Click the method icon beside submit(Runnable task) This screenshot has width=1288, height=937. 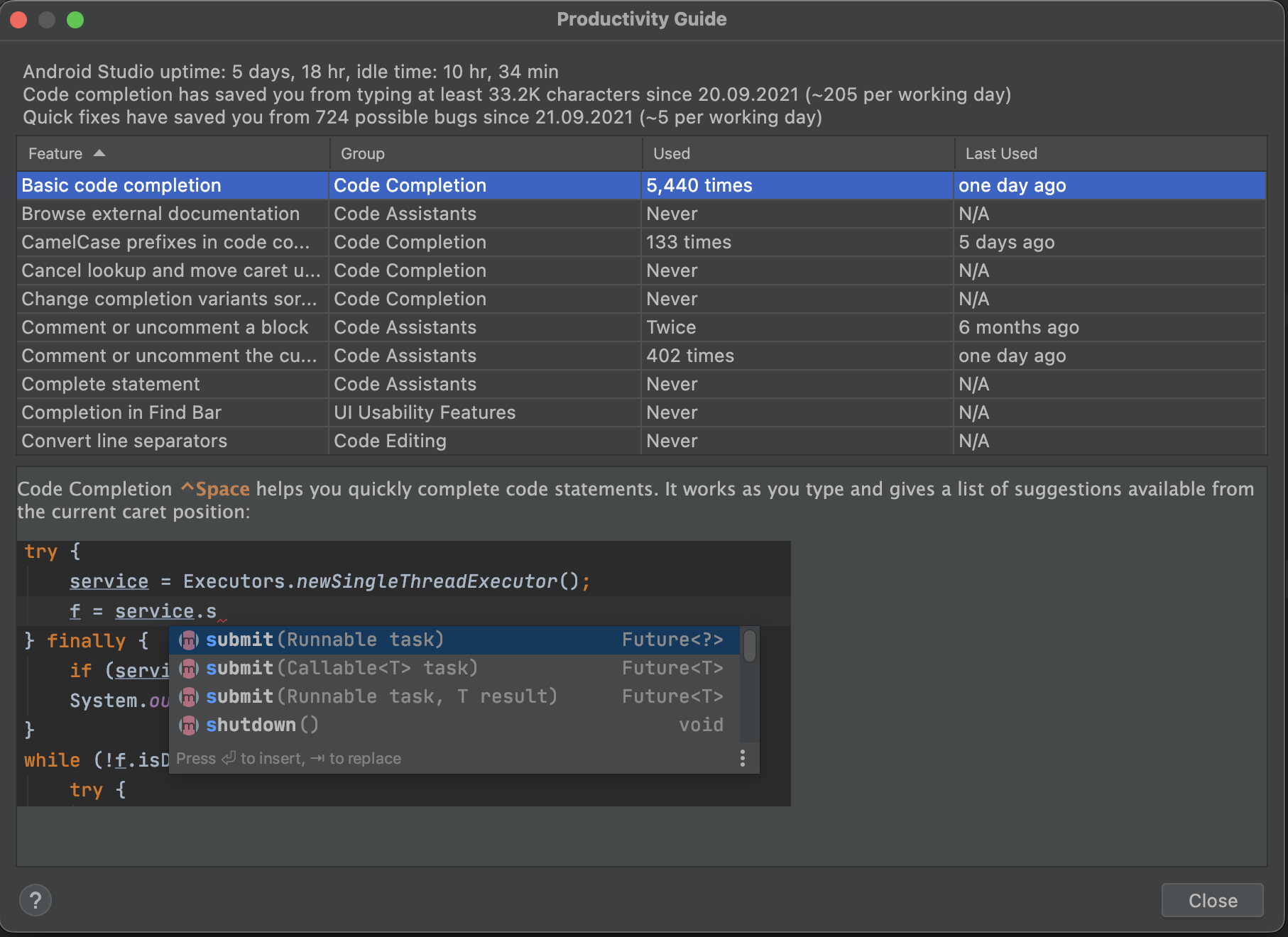click(x=188, y=640)
